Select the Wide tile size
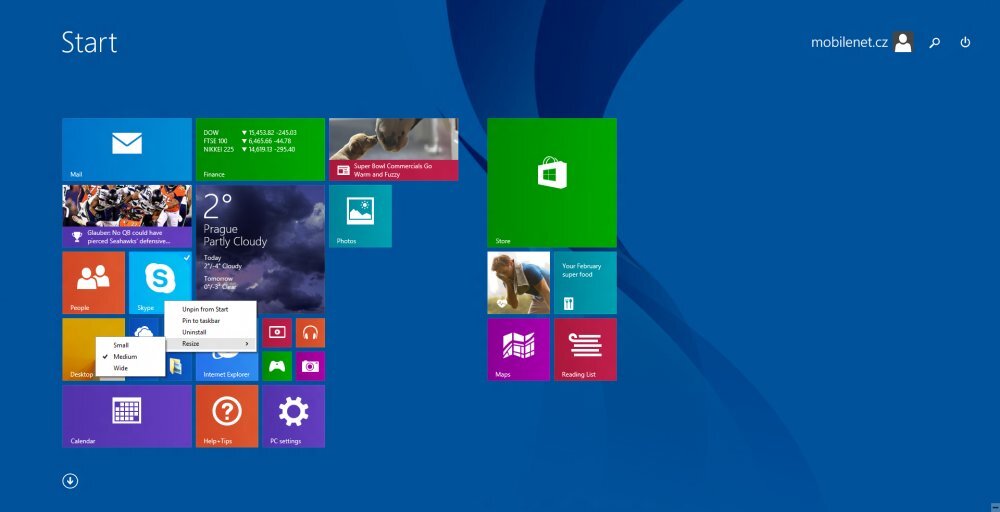The width and height of the screenshot is (1000, 512). click(130, 368)
